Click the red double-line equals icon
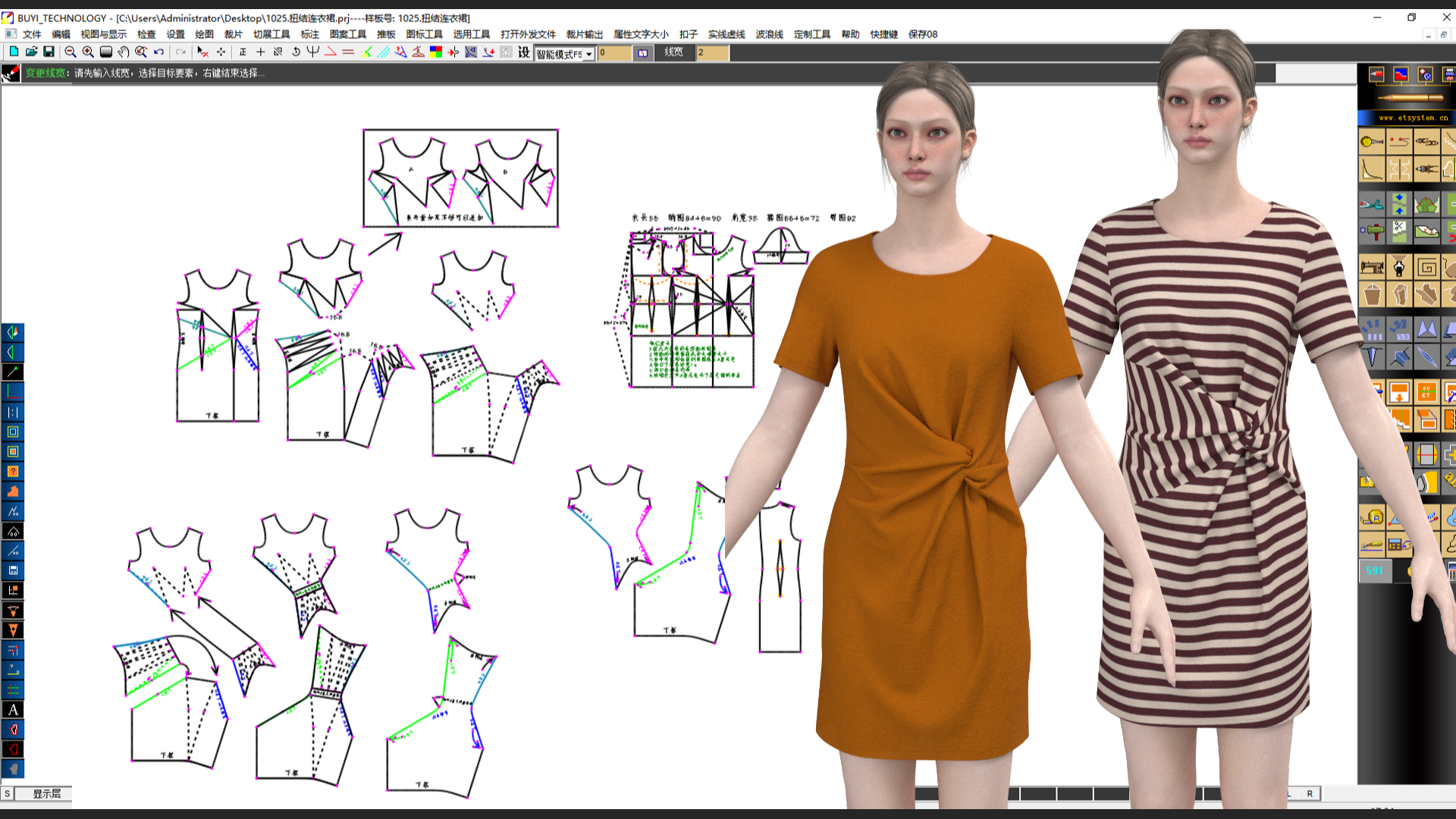 (348, 52)
